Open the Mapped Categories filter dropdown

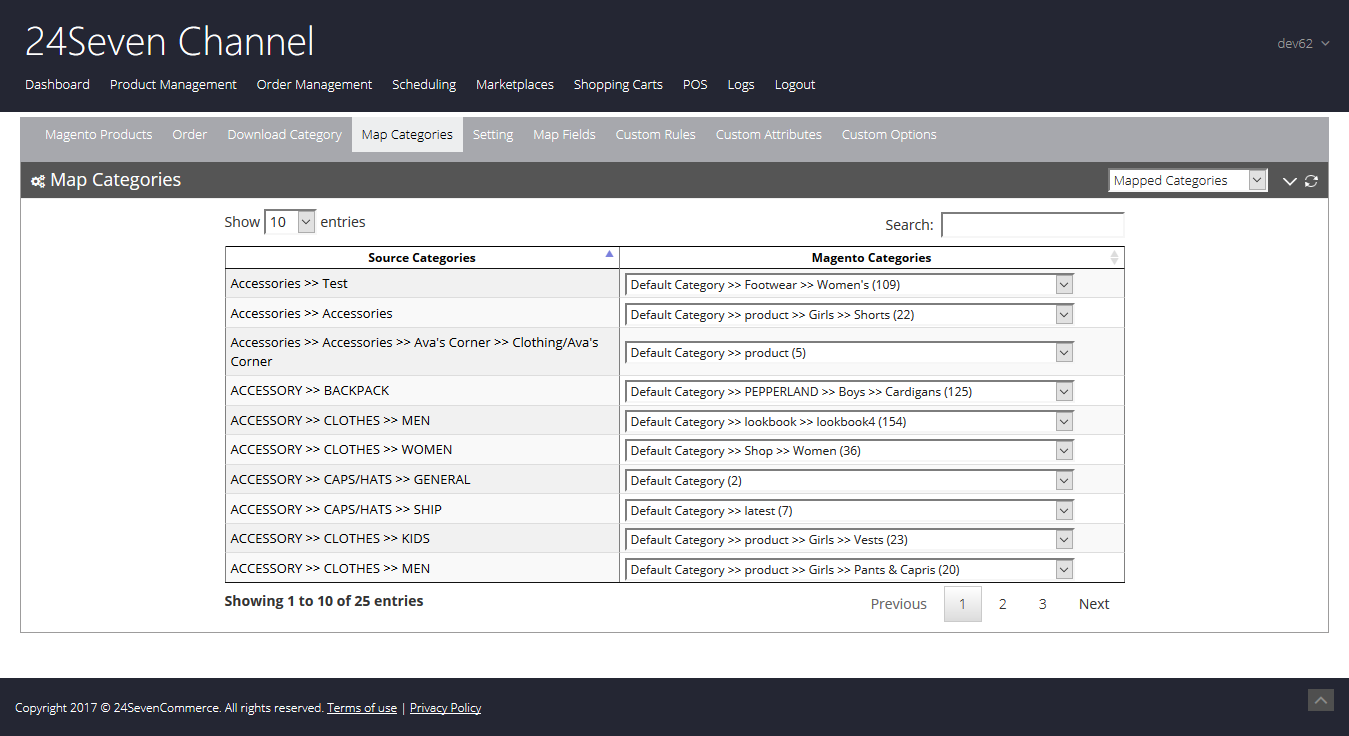coord(1188,181)
